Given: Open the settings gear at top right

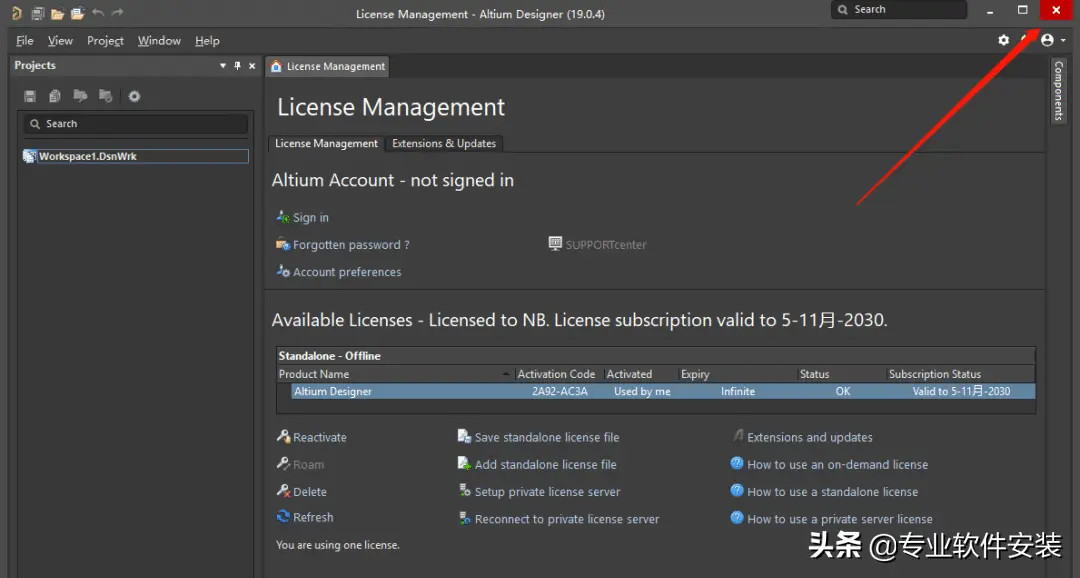Looking at the screenshot, I should pyautogui.click(x=1004, y=40).
